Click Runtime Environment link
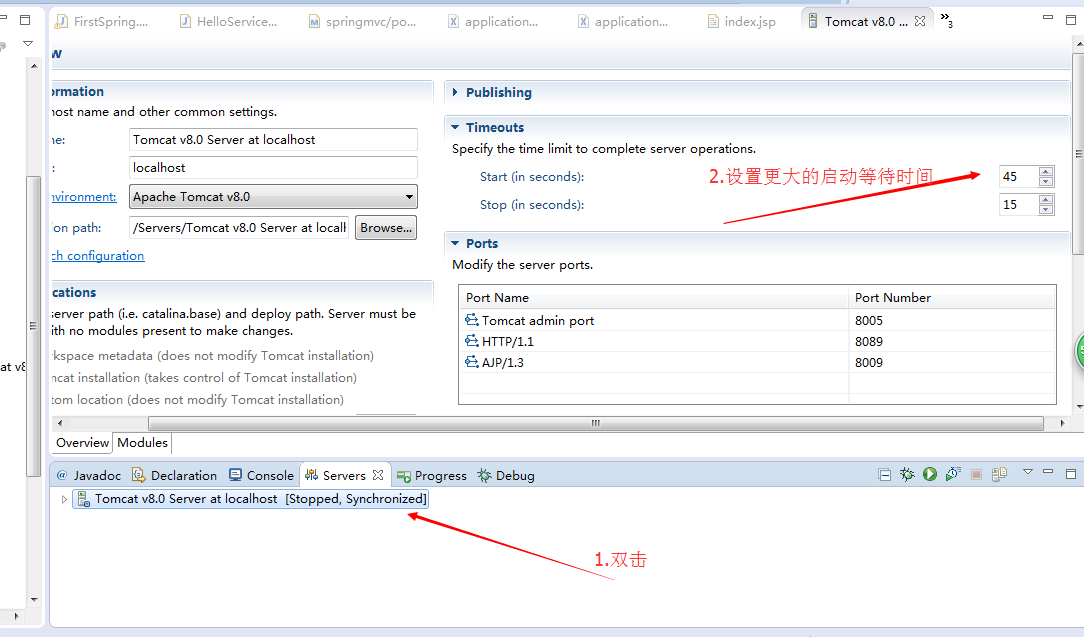Screen dimensions: 1084x637 click(84, 197)
